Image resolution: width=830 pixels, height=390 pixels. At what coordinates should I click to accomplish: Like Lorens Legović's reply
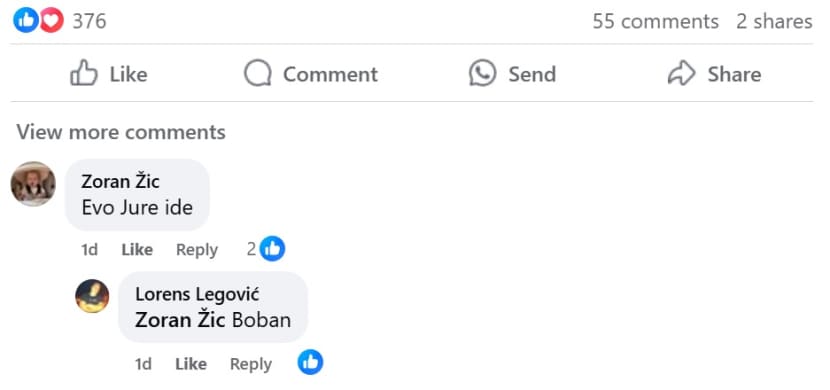[x=191, y=364]
